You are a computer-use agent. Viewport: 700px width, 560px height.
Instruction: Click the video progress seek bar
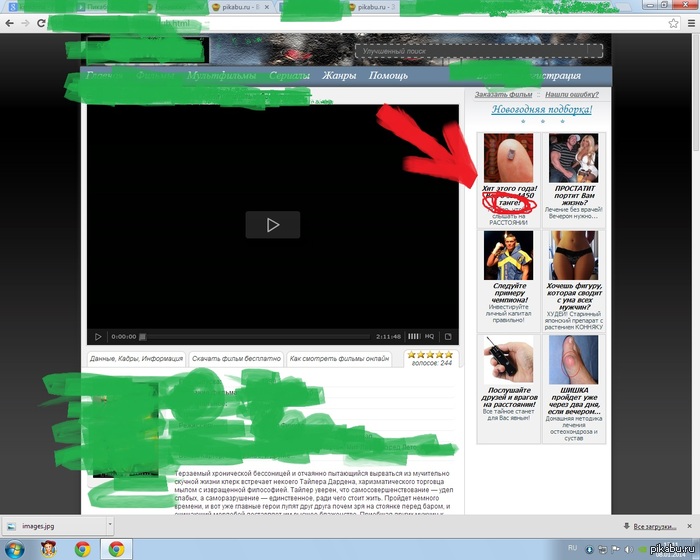(260, 337)
